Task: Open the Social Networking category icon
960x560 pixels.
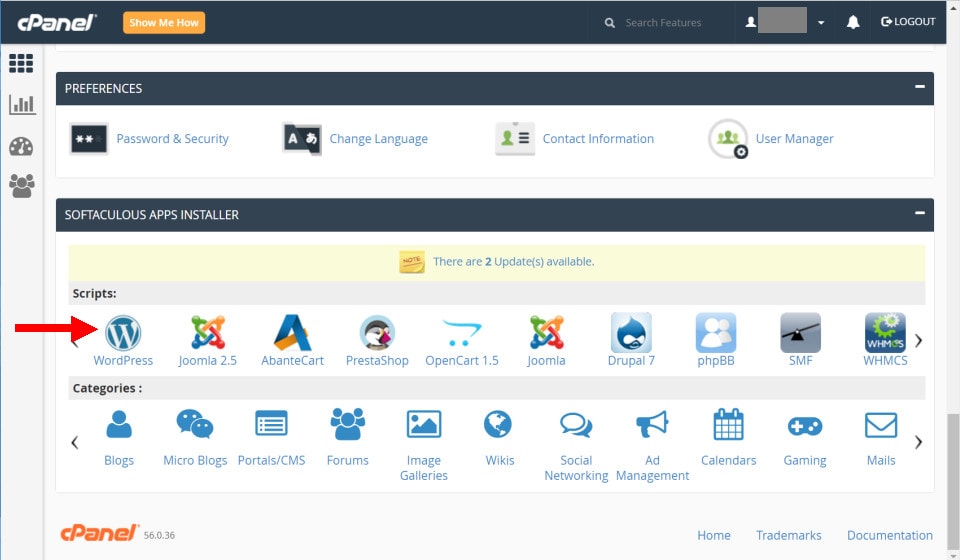Action: coord(576,425)
